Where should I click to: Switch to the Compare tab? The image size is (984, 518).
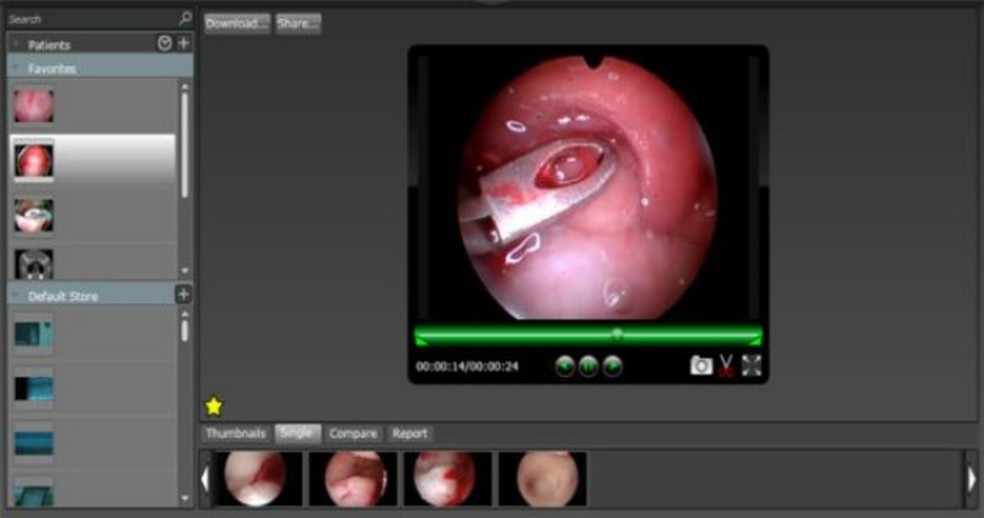click(x=353, y=434)
